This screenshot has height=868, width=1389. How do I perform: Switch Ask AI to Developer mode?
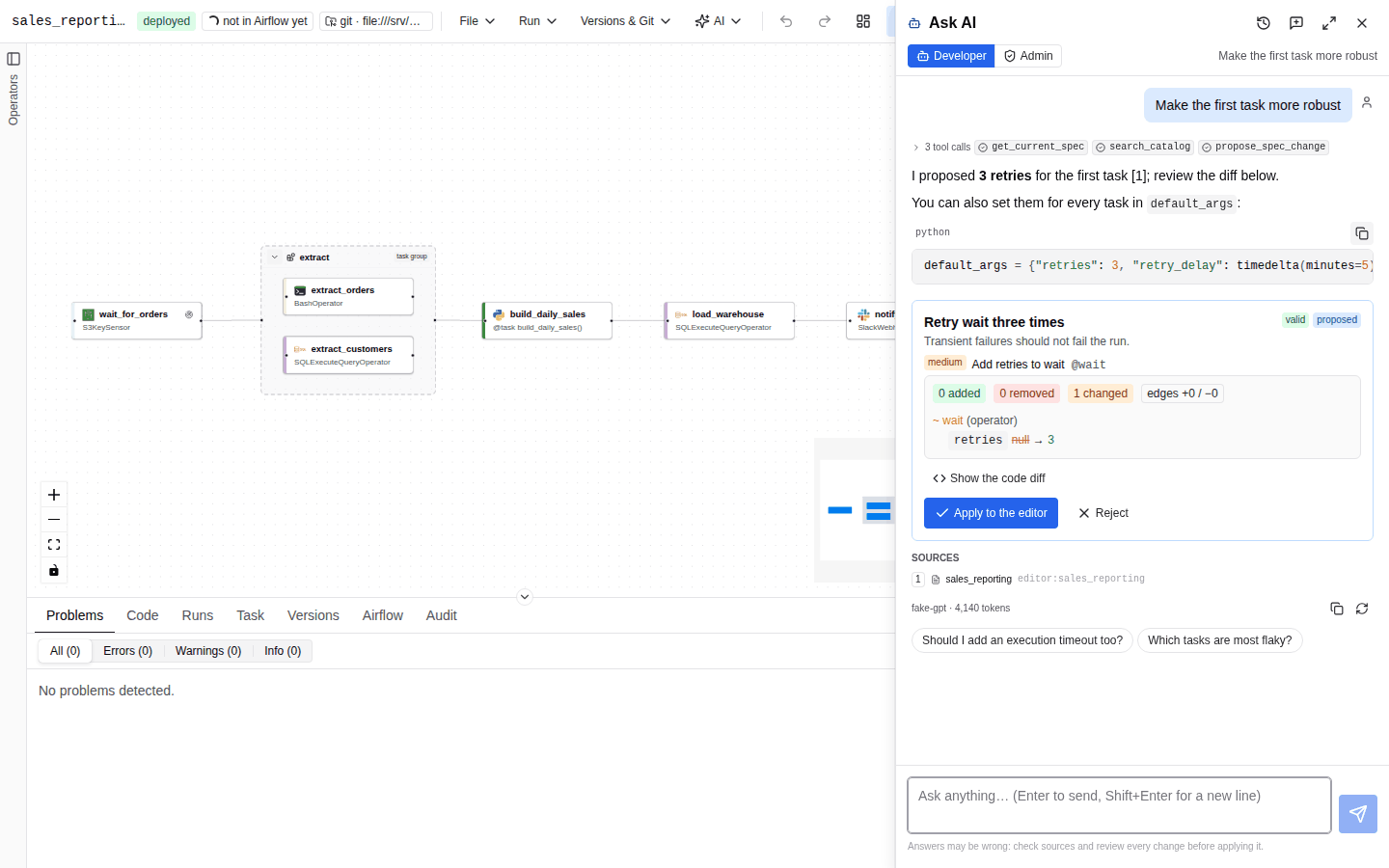(x=951, y=56)
